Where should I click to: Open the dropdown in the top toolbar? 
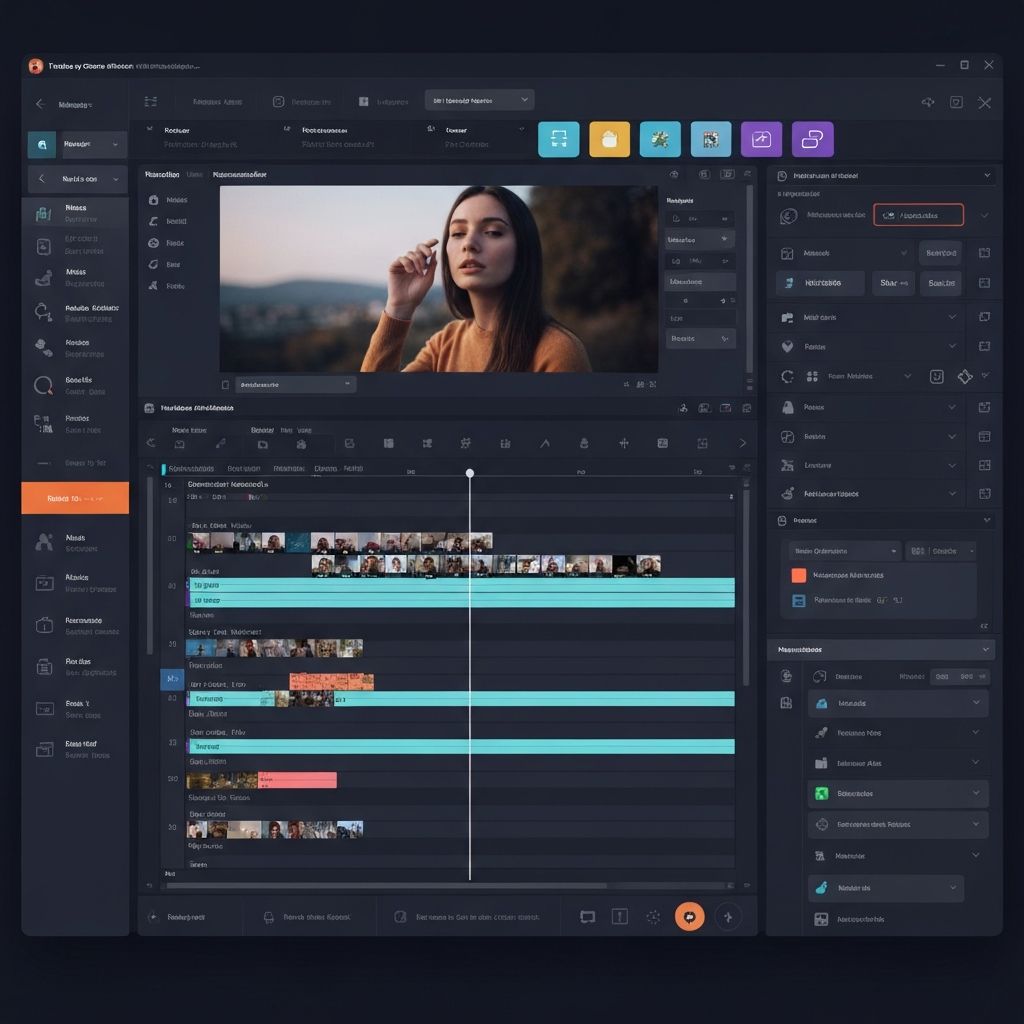click(x=479, y=100)
